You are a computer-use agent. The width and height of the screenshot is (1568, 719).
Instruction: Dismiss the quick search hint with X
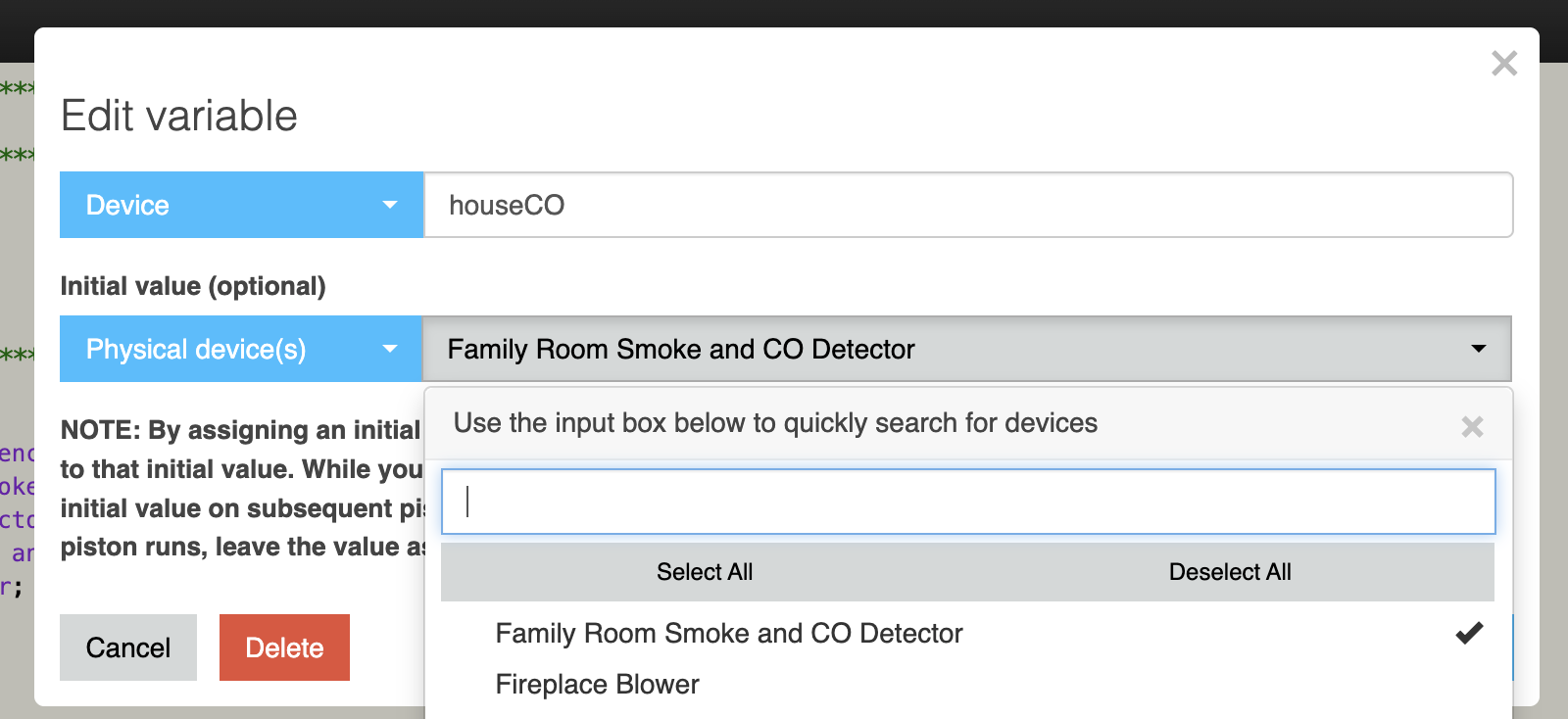pyautogui.click(x=1471, y=426)
